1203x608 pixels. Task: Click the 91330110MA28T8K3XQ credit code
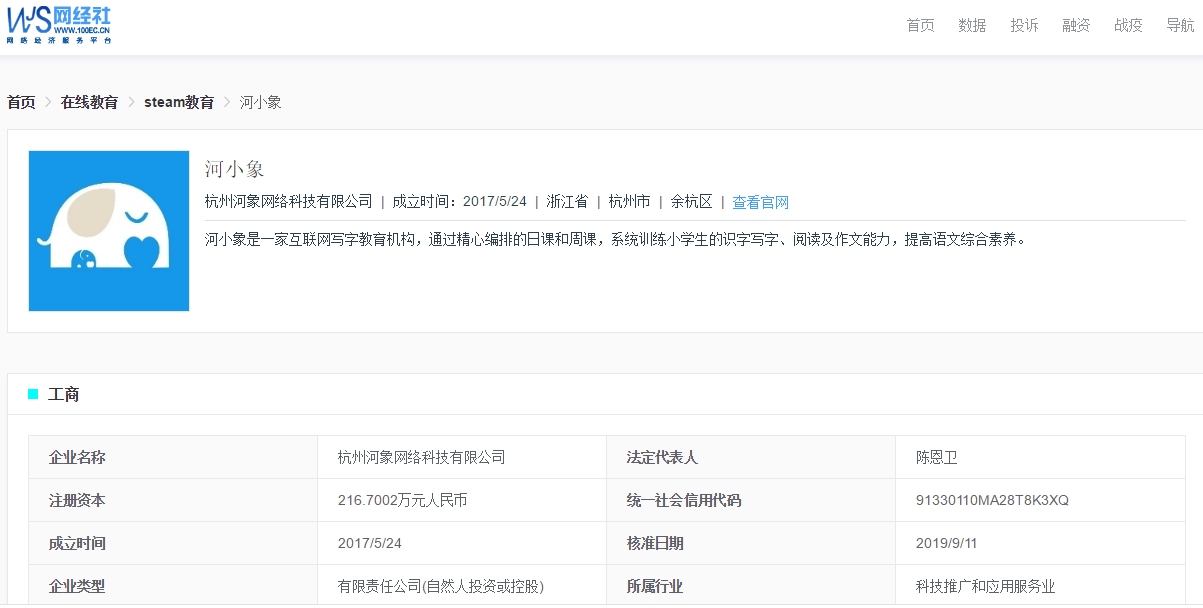point(992,500)
